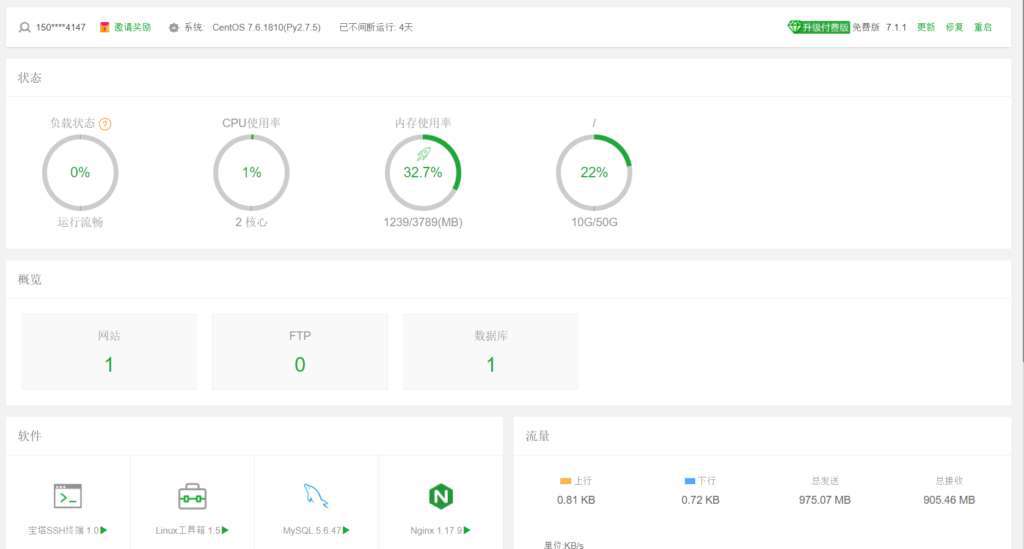Click the gear icon beside 系统

[x=174, y=27]
